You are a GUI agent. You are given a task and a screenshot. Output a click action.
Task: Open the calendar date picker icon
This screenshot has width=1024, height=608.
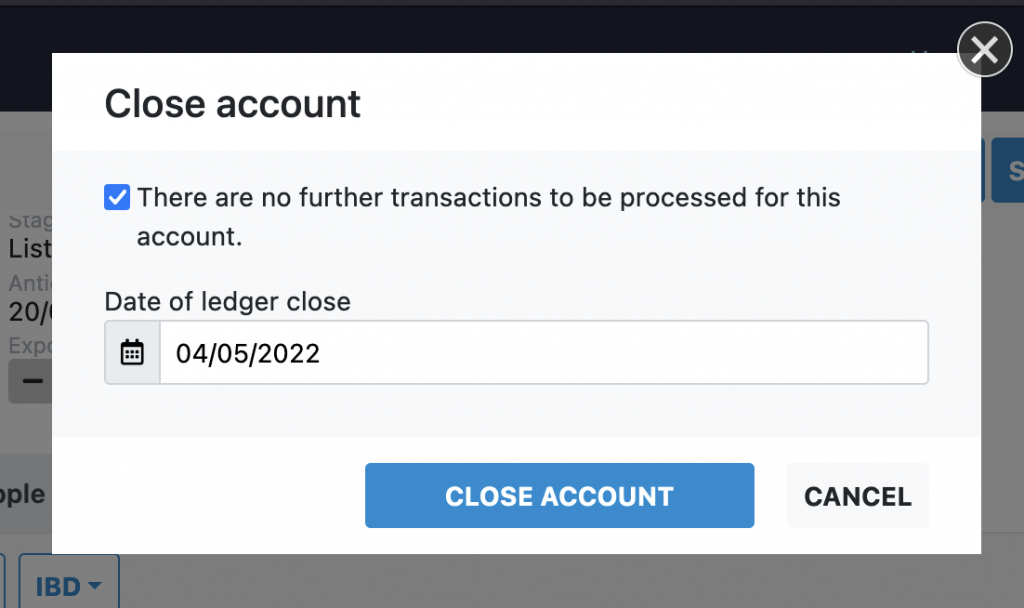coord(132,352)
